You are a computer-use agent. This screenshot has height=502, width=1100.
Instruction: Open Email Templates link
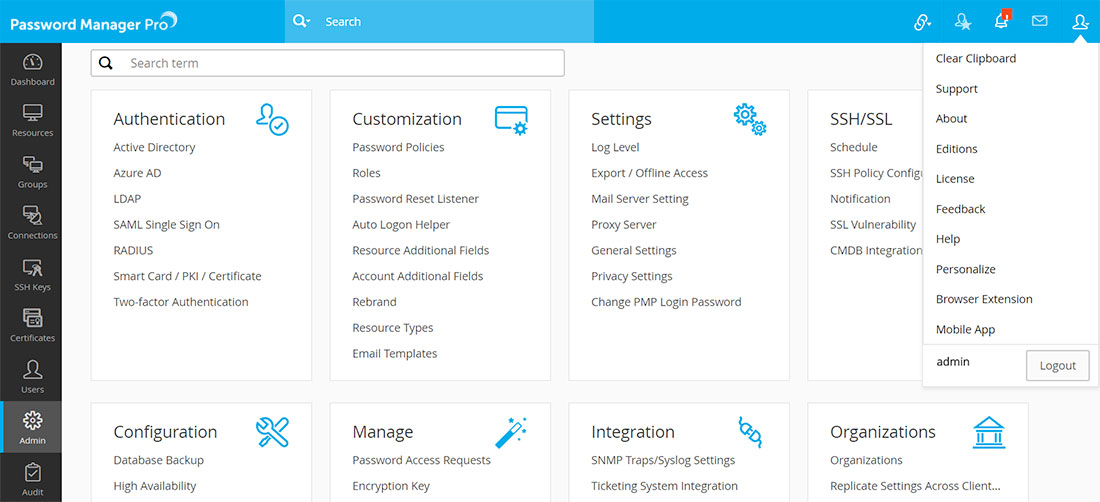395,354
